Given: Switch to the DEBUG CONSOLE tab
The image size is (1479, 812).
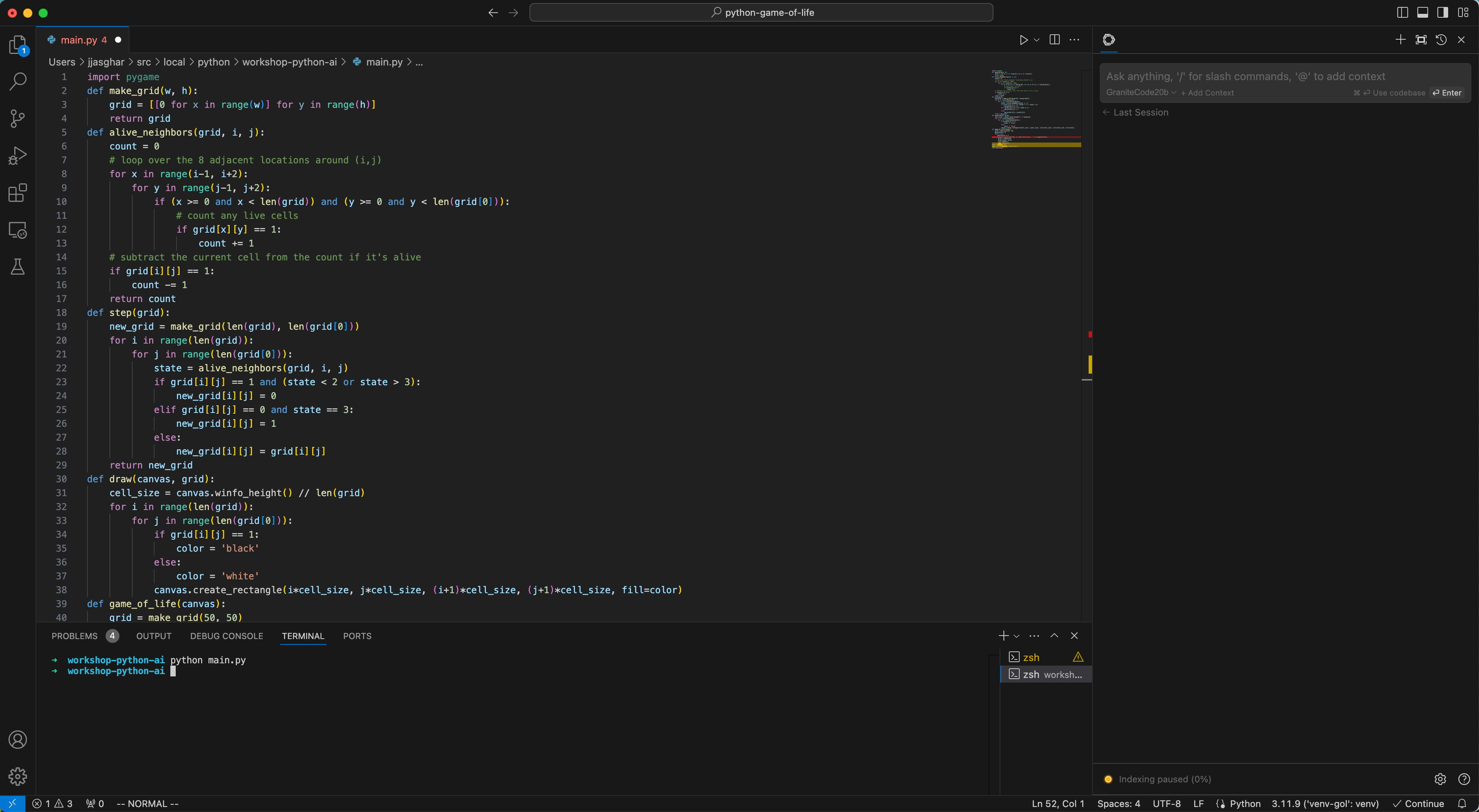Looking at the screenshot, I should (x=227, y=636).
